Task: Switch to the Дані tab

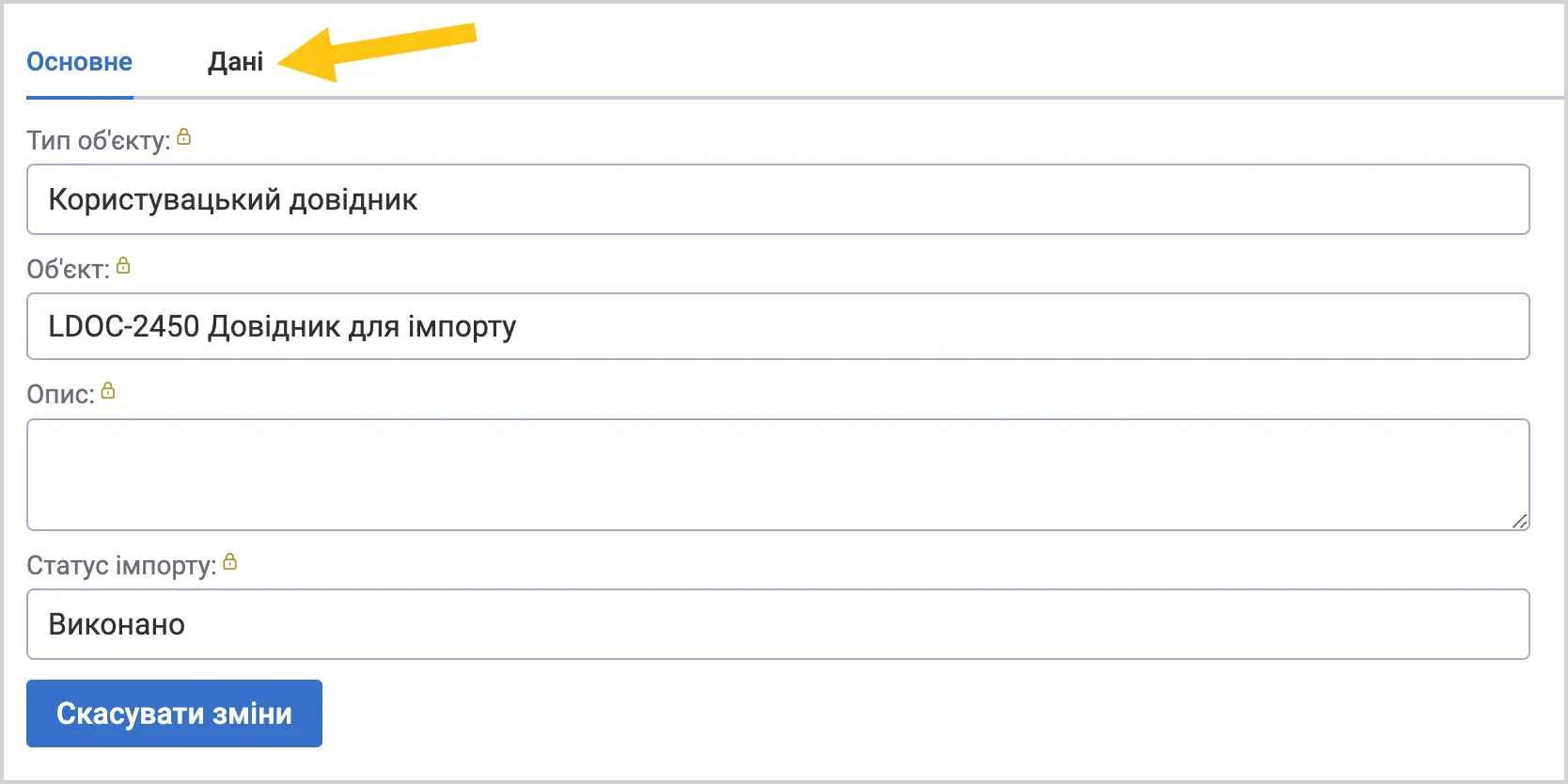Action: click(x=235, y=62)
